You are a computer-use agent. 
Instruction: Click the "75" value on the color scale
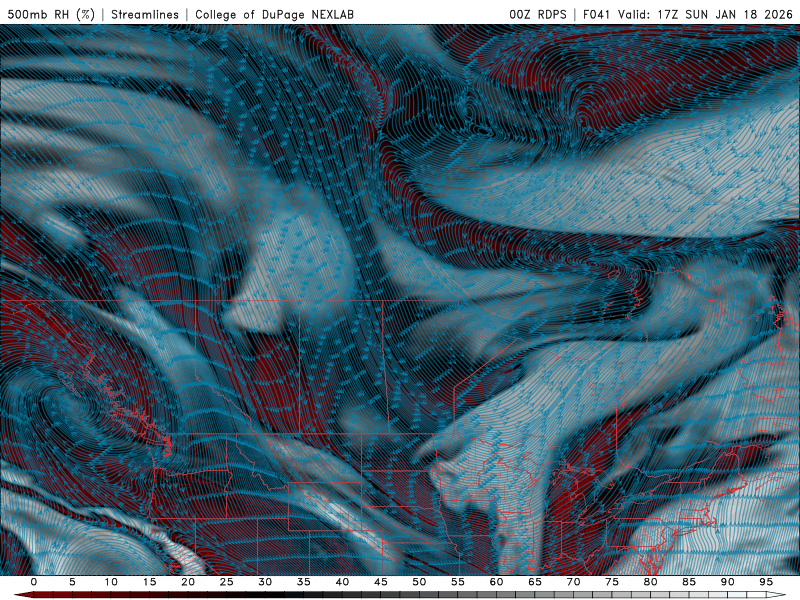coord(612,582)
